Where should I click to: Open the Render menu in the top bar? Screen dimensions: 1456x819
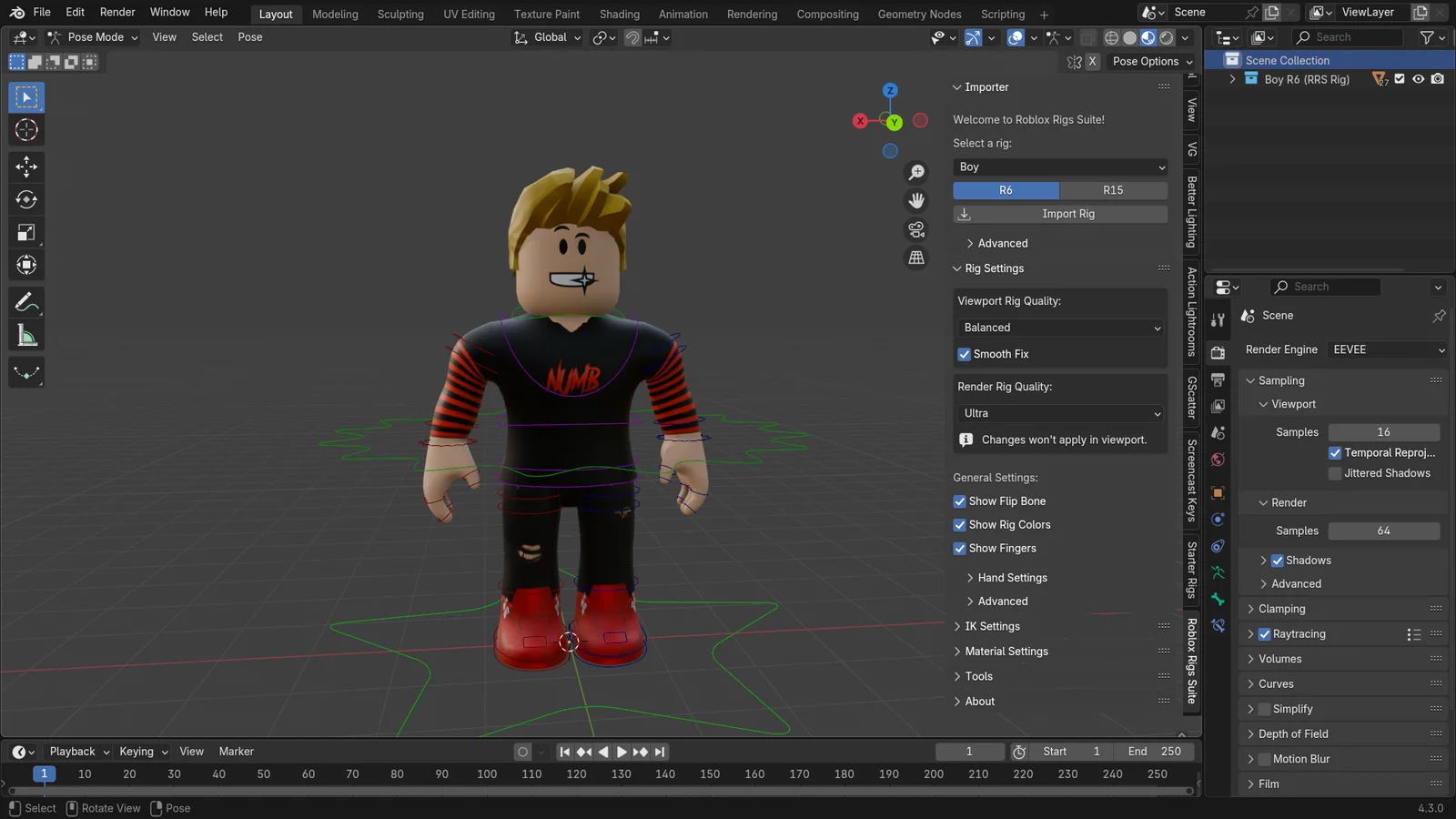[117, 12]
